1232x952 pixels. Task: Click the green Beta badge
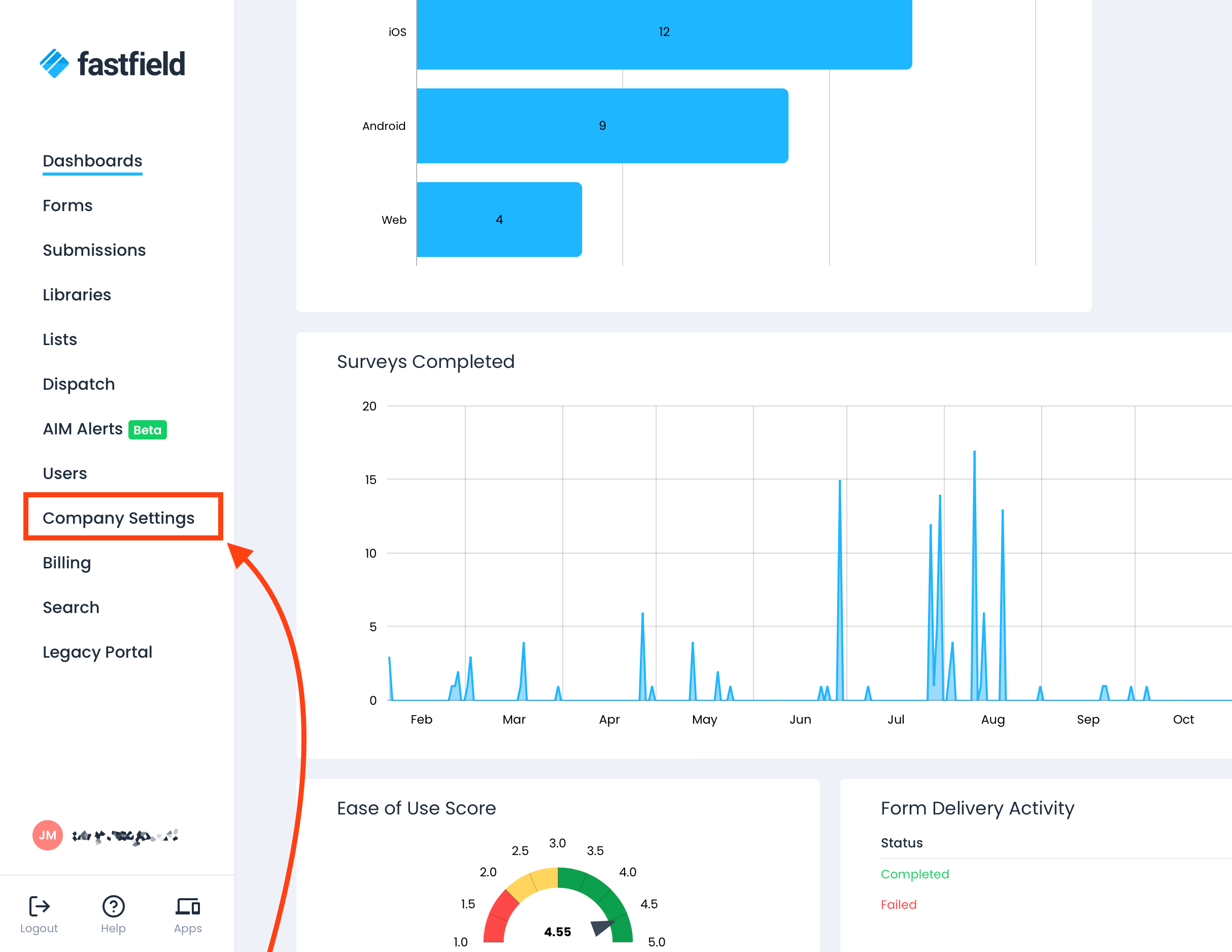(147, 430)
